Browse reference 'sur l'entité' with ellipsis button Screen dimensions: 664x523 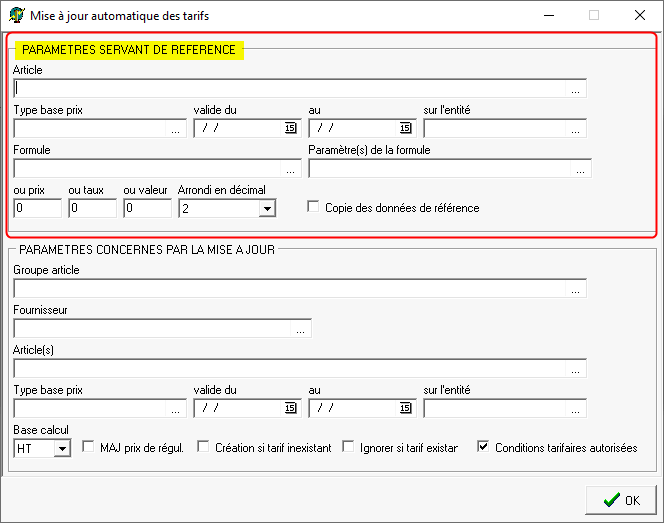click(x=576, y=128)
